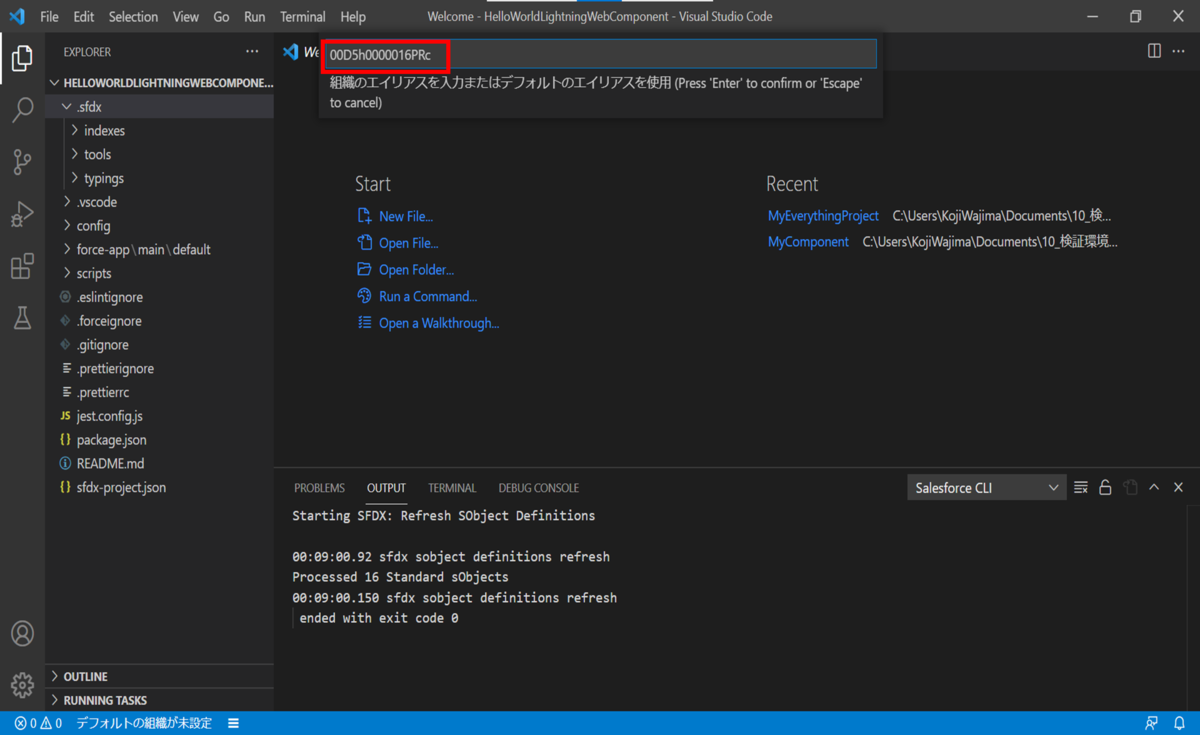Open the Testing beaker view
The width and height of the screenshot is (1200, 735).
(22, 318)
